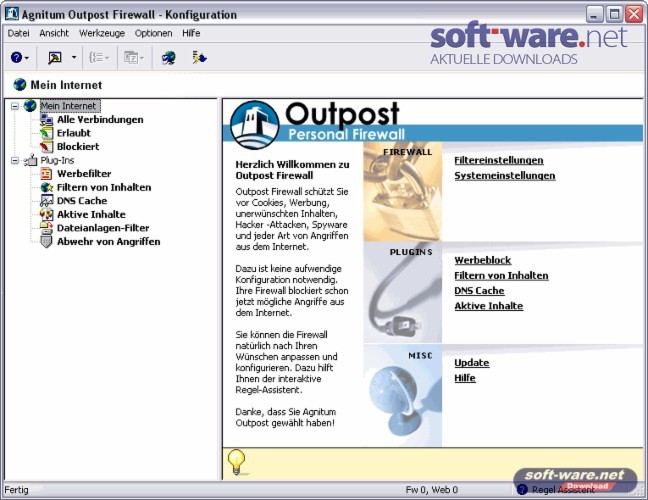648x500 pixels.
Task: Select Mein Internet tree label
Action: [x=69, y=106]
